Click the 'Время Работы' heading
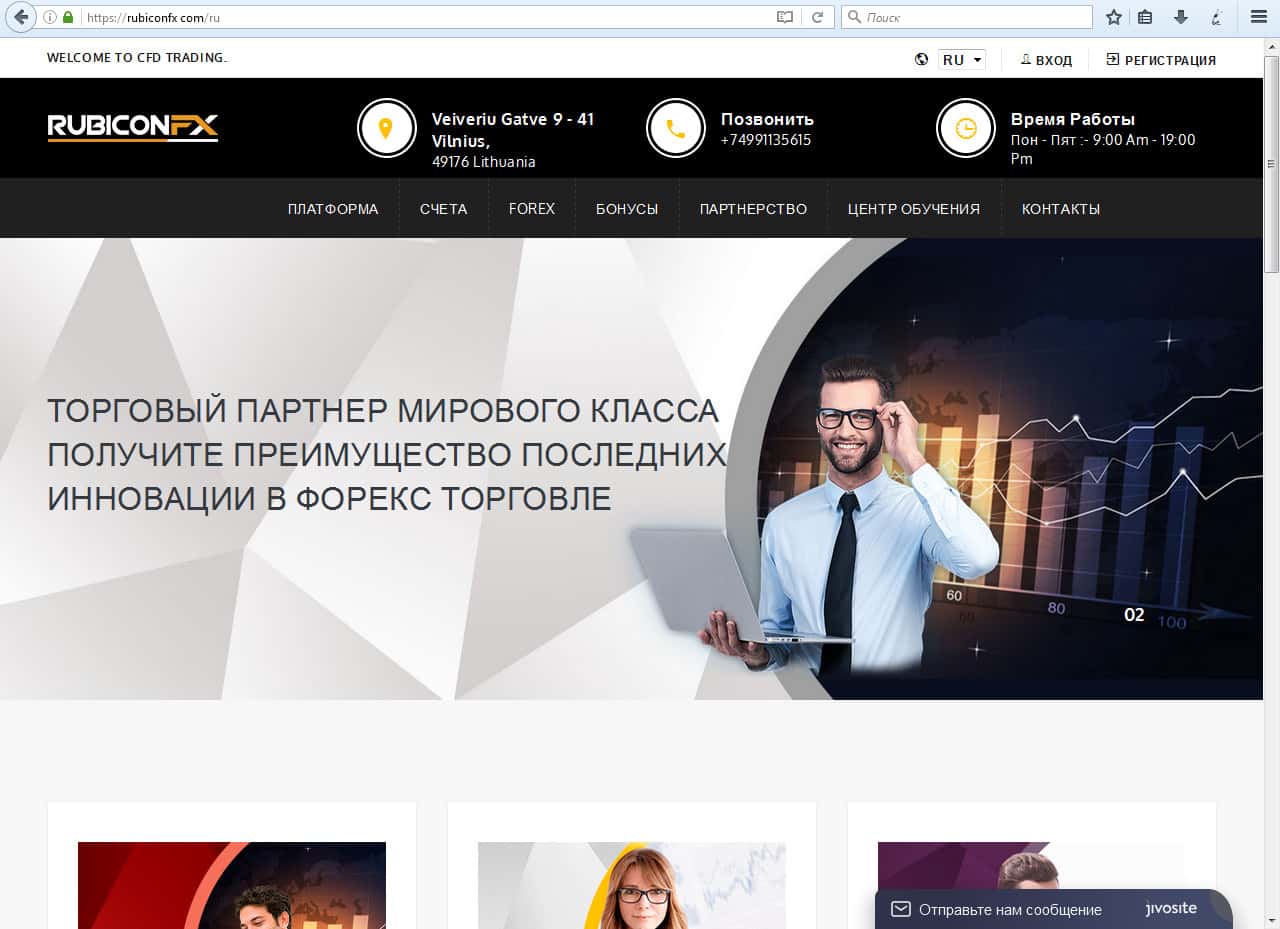 click(1073, 119)
